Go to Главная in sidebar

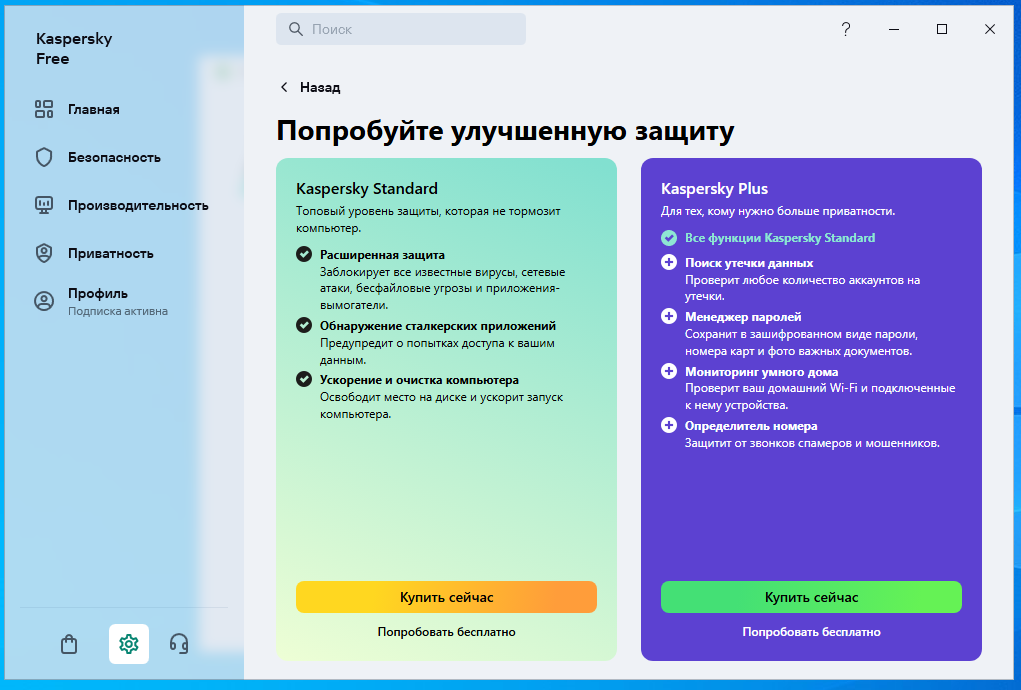(94, 109)
